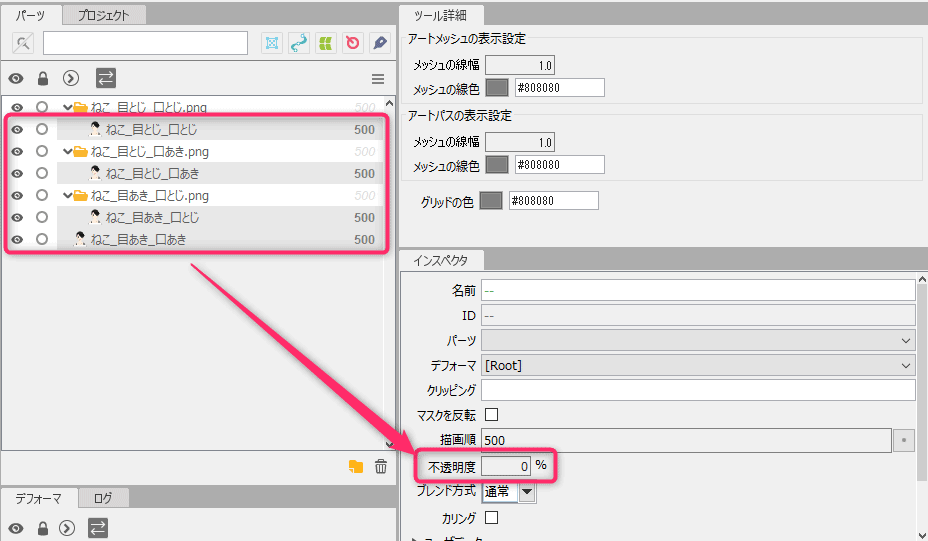
Task: Open the ブレンド方式 dropdown set to 通常
Action: (x=527, y=491)
